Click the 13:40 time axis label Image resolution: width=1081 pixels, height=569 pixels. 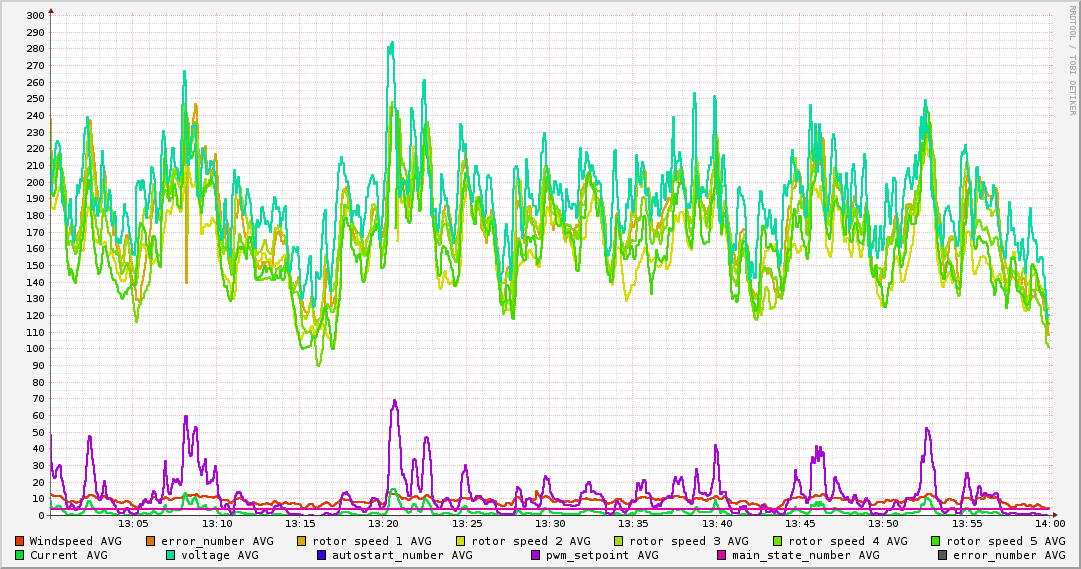[x=717, y=524]
